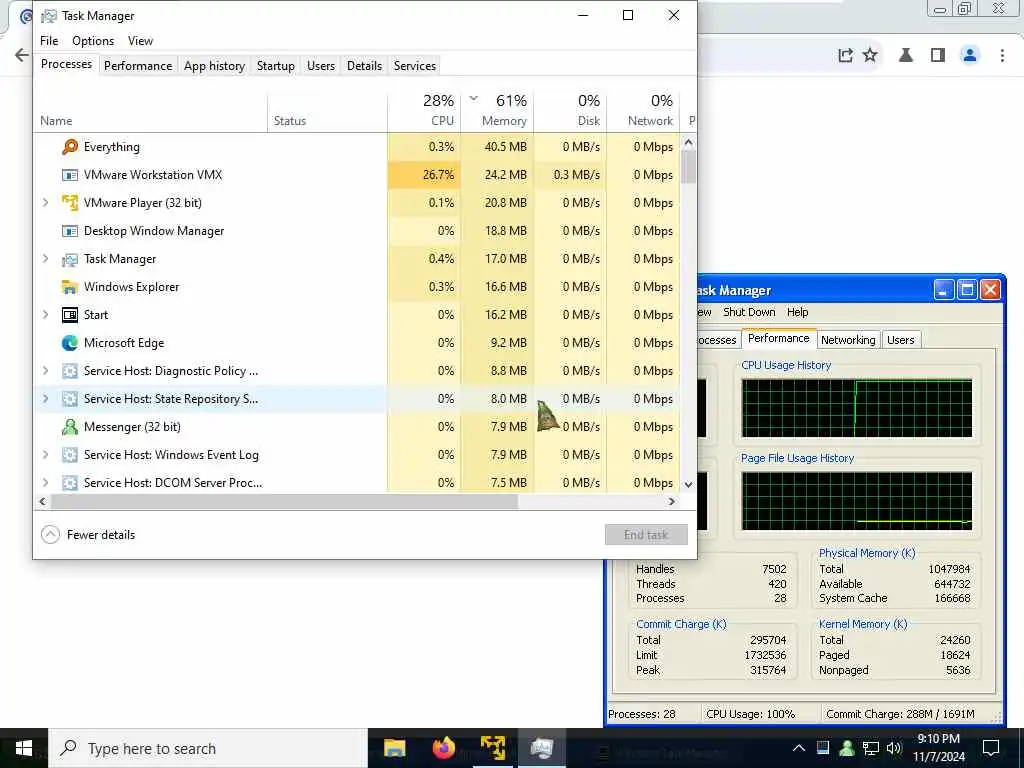Switch to the Services tab
Image resolution: width=1024 pixels, height=768 pixels.
(415, 66)
